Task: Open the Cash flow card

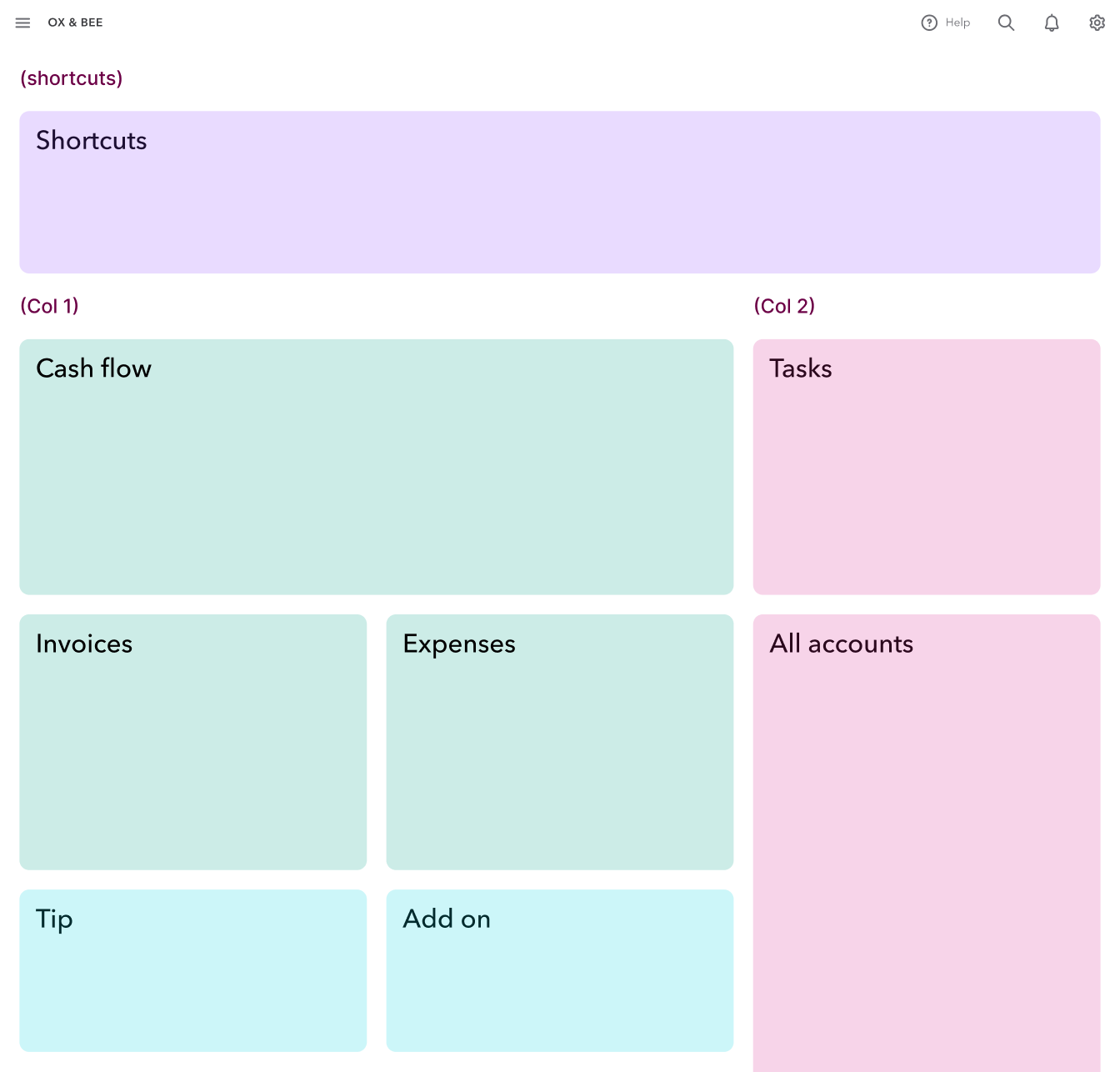Action: tap(377, 467)
